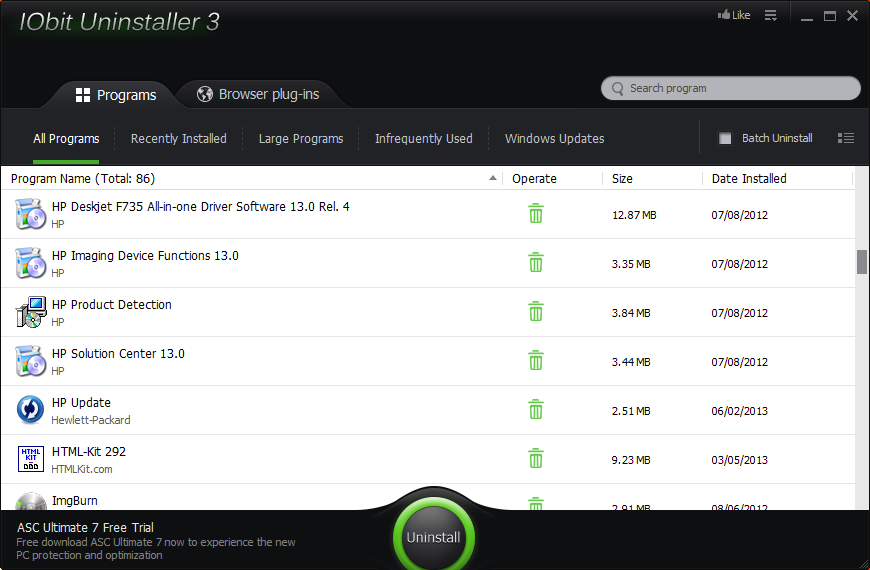The width and height of the screenshot is (870, 570).
Task: Click install date 03/05/2013
Action: pyautogui.click(x=740, y=460)
